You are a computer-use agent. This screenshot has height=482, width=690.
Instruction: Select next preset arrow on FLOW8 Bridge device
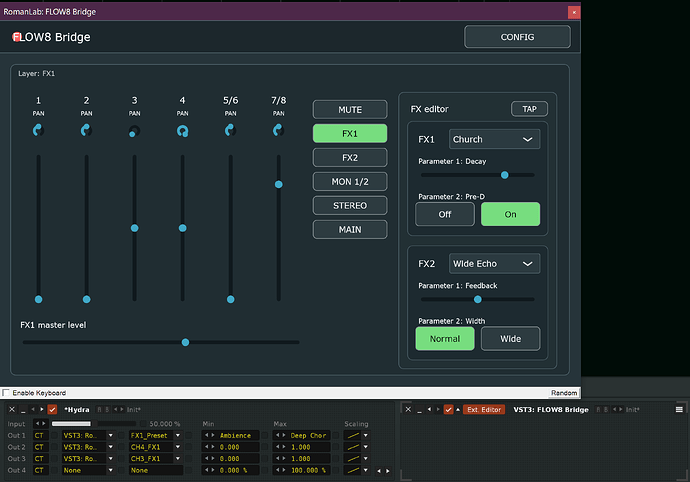[x=621, y=409]
